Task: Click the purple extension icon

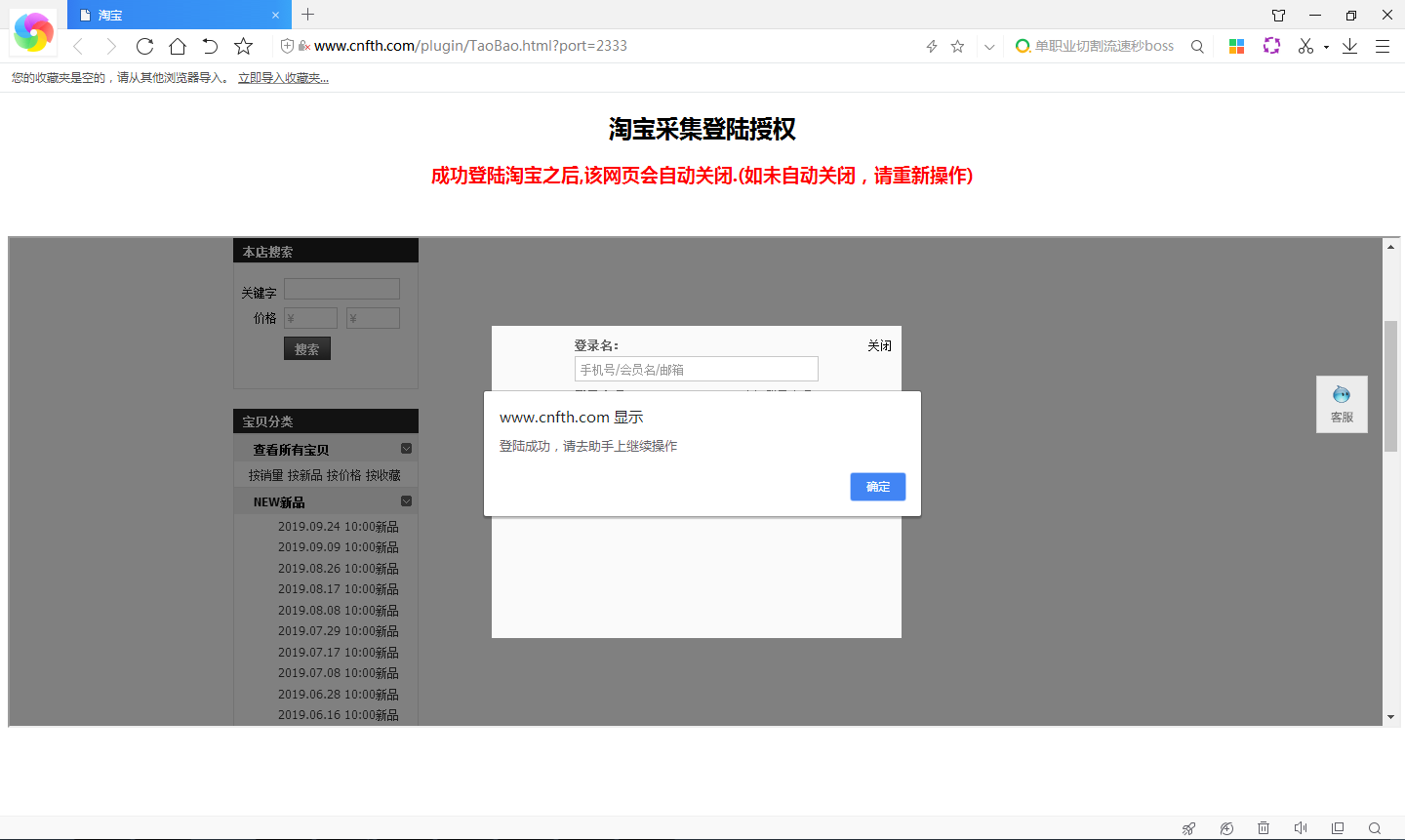Action: coord(1271,46)
